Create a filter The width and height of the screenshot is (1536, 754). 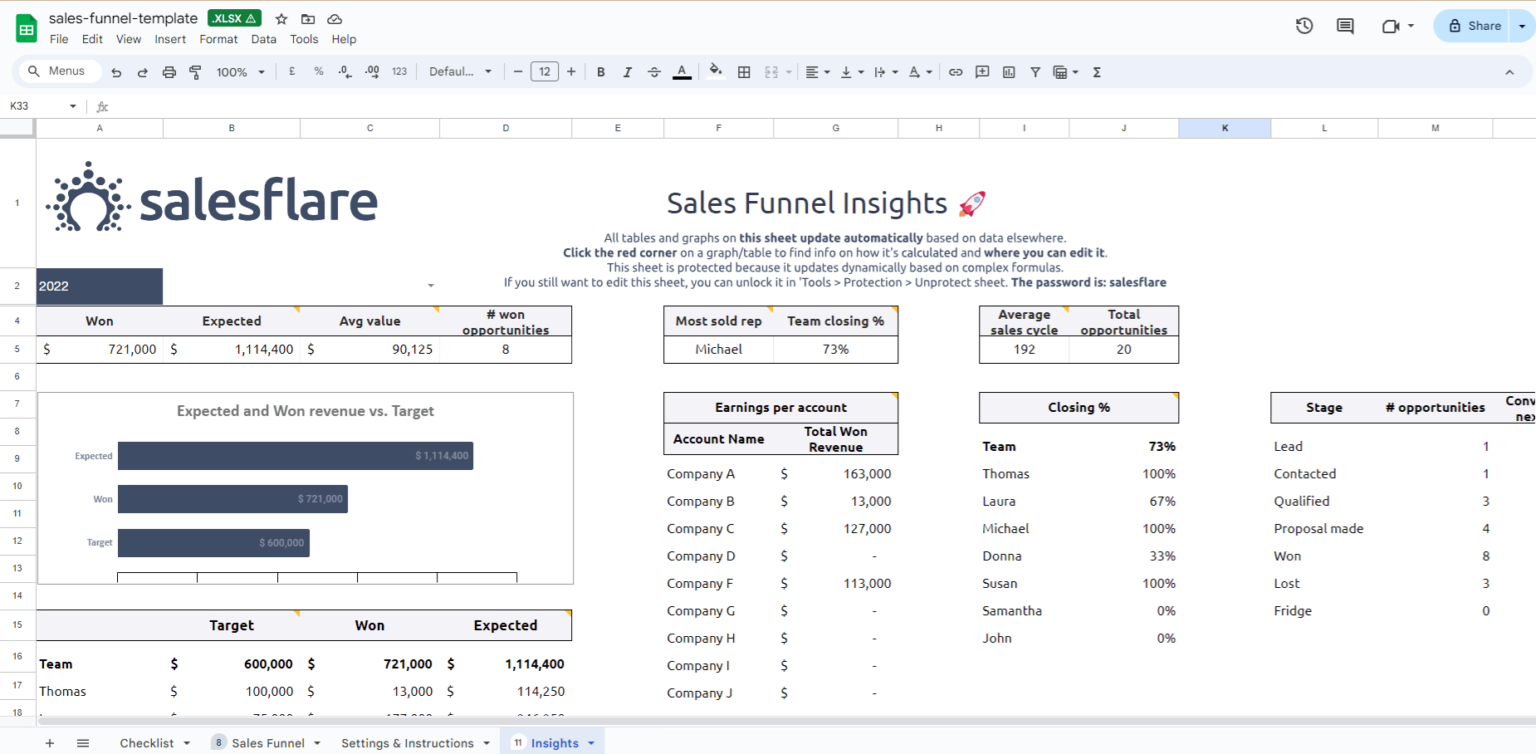(1035, 71)
